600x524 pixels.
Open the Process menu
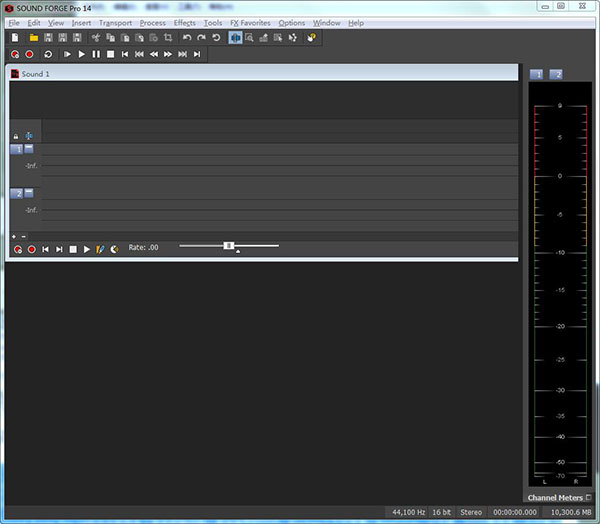click(x=153, y=23)
